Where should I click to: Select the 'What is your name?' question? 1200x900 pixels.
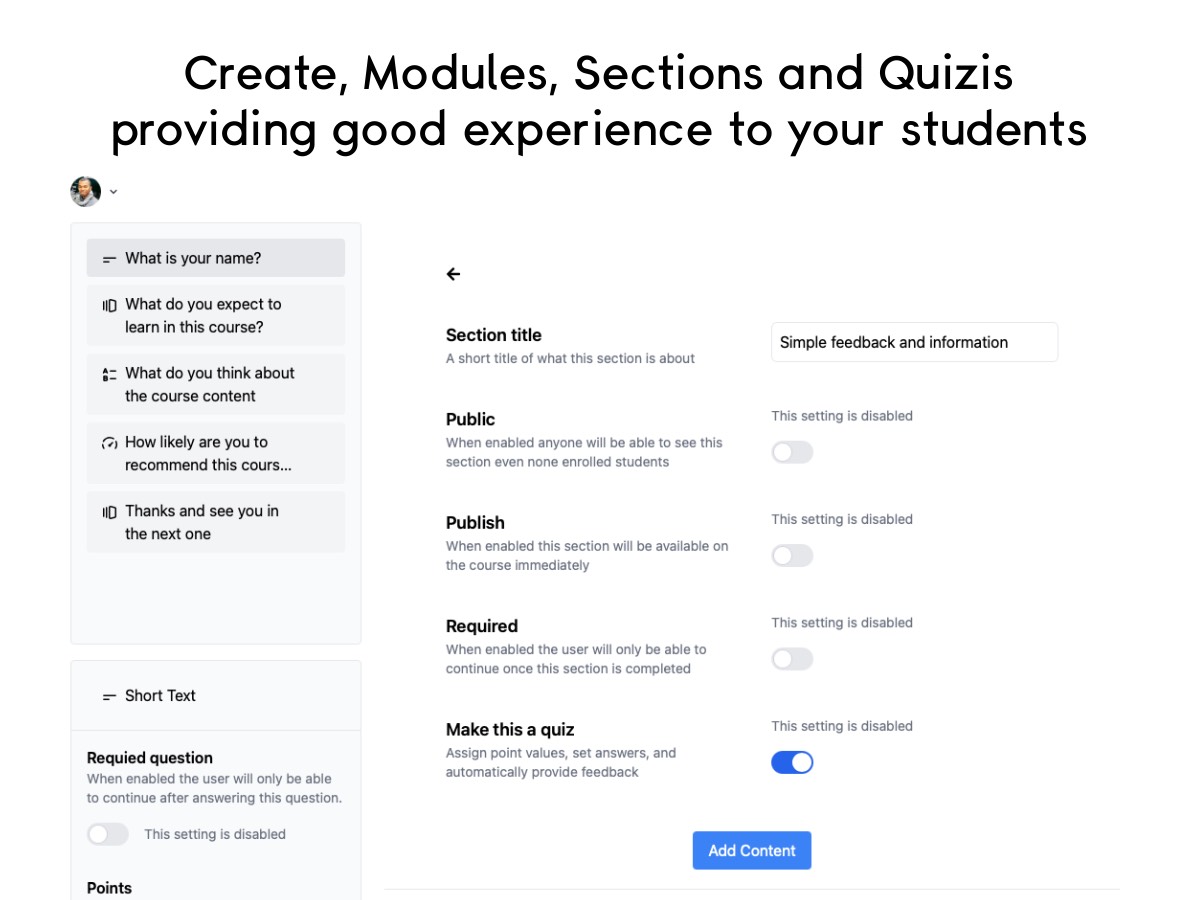pyautogui.click(x=216, y=258)
